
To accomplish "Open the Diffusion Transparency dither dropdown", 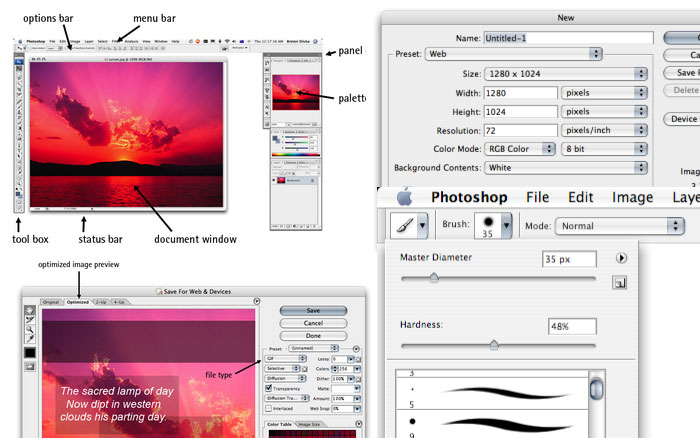I will [287, 398].
